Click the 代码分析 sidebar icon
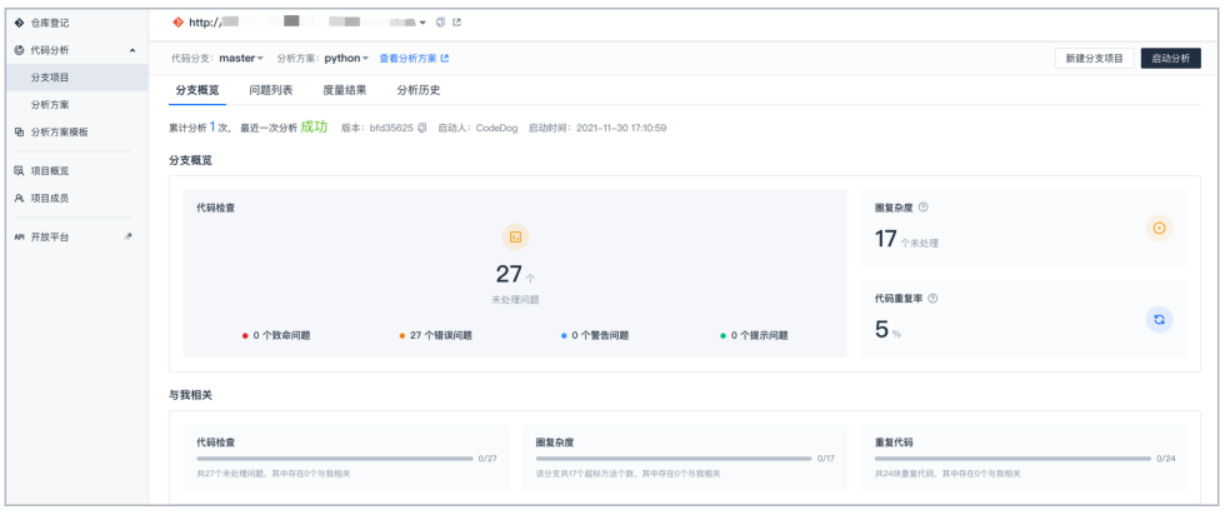 (19, 50)
